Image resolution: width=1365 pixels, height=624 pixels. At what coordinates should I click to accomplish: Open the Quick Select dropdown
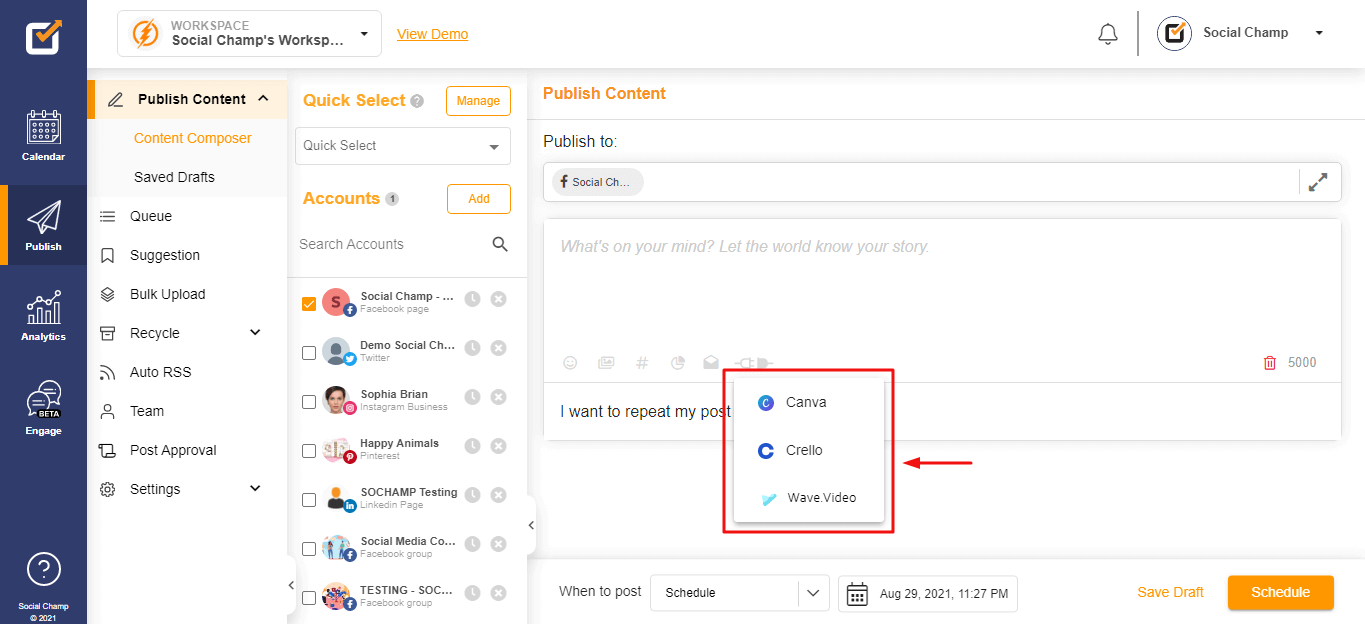(403, 146)
